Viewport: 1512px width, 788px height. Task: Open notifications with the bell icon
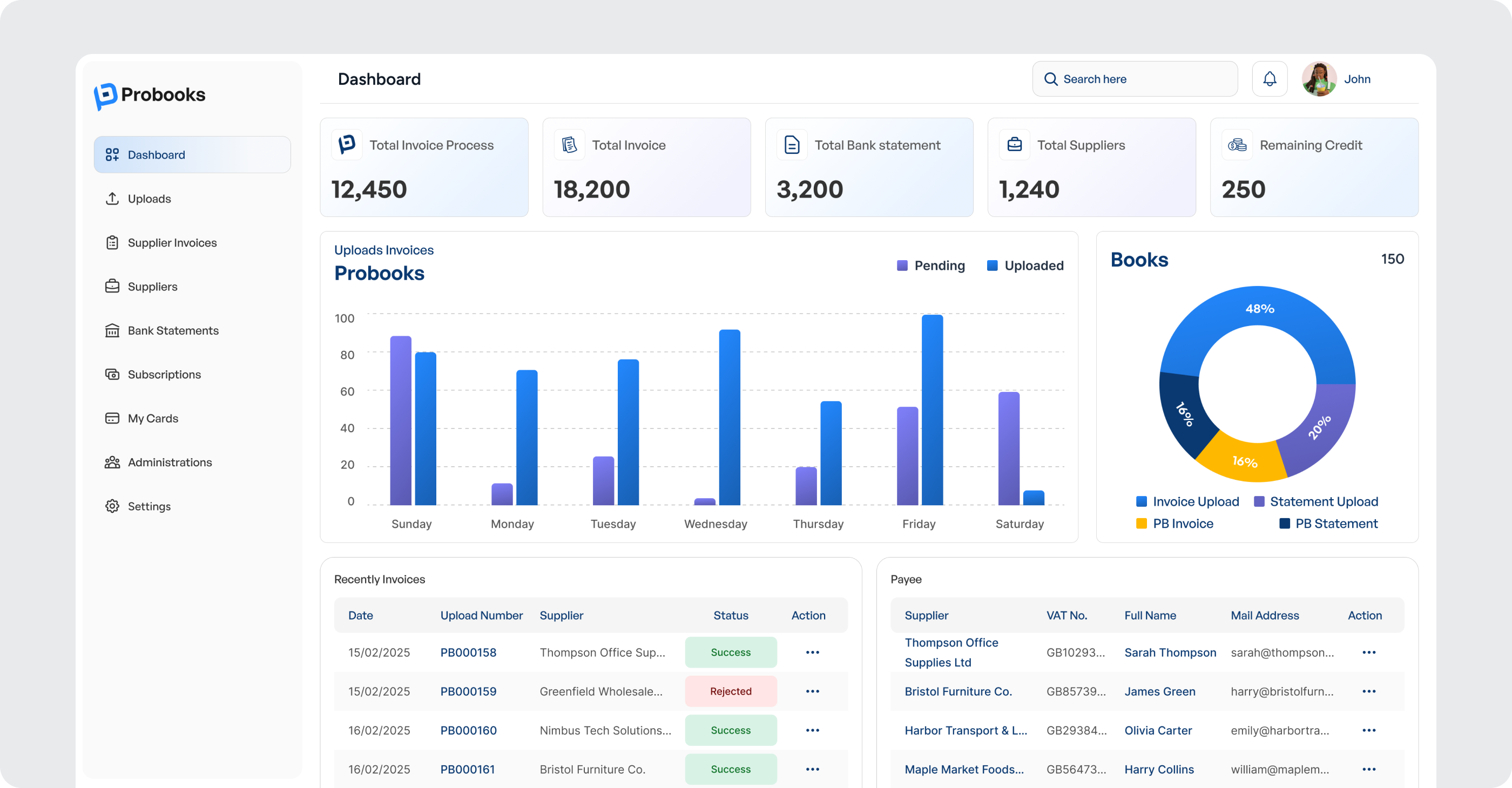[1270, 79]
